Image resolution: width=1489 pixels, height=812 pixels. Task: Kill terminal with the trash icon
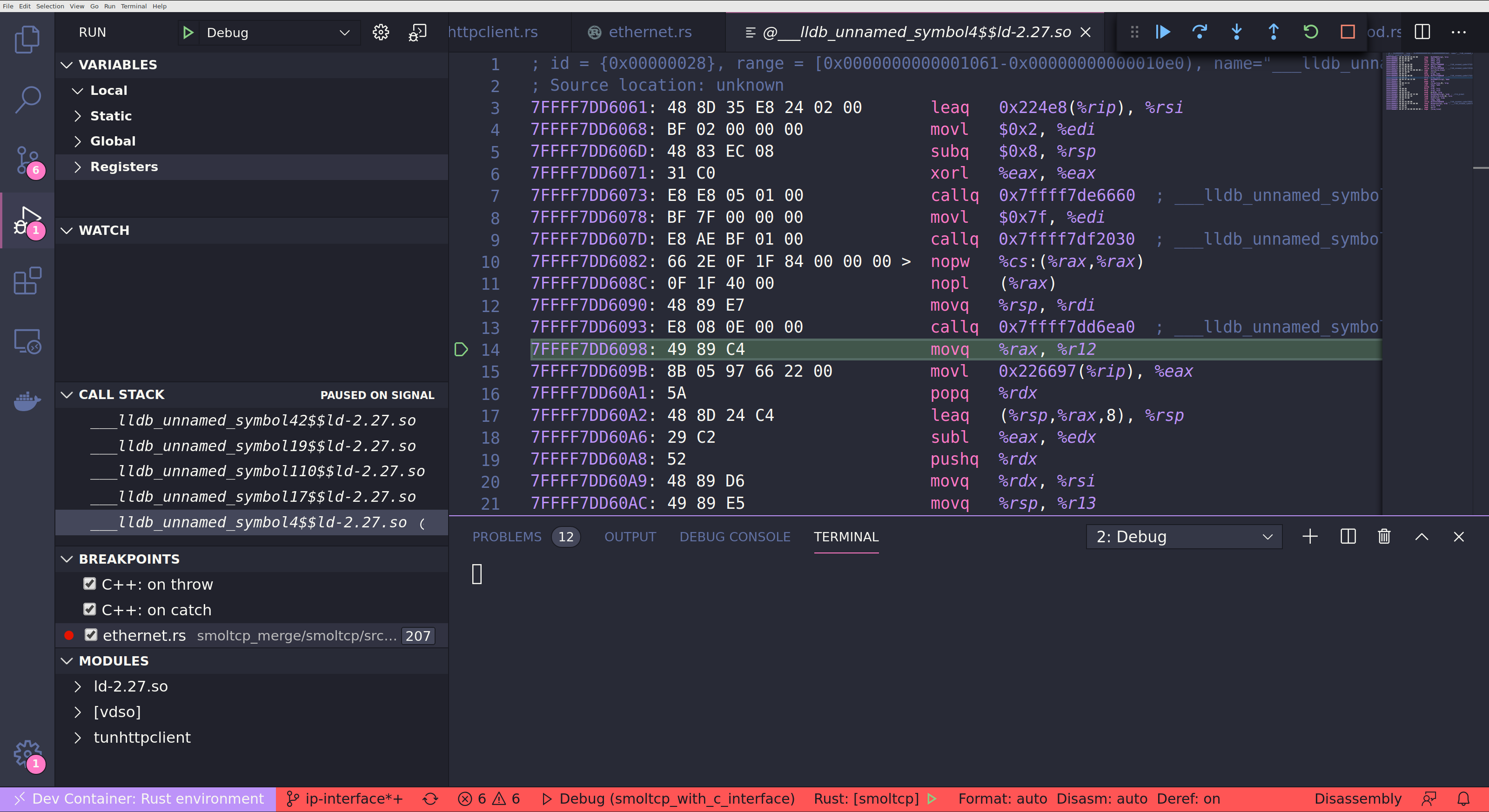(1384, 537)
